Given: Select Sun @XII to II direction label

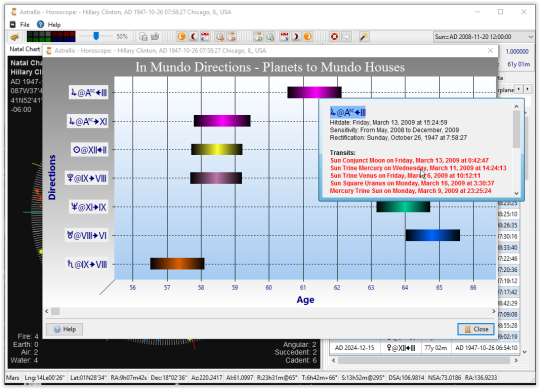Looking at the screenshot, I should coord(90,150).
